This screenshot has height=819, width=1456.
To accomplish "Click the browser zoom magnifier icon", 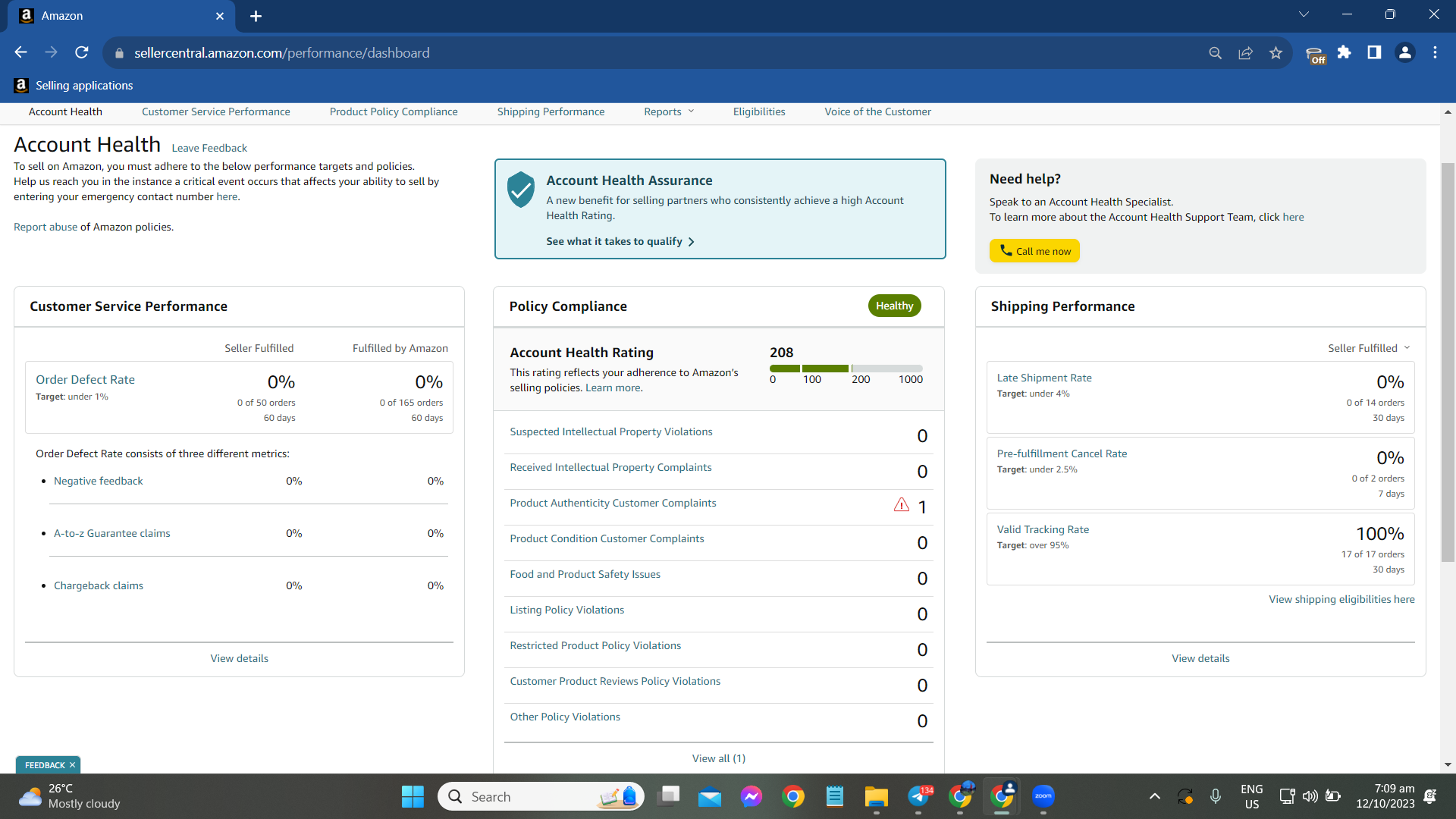I will (x=1215, y=53).
